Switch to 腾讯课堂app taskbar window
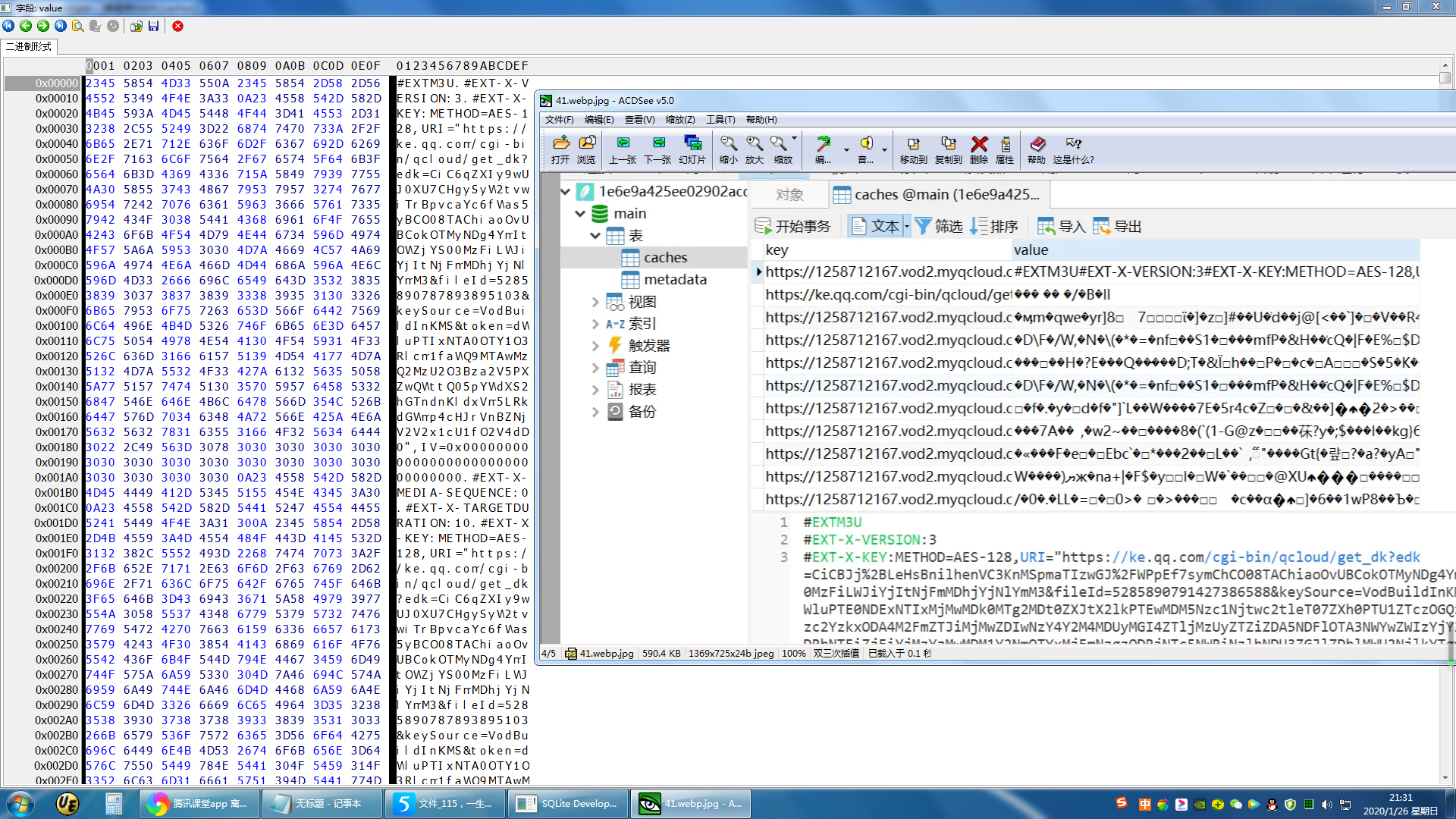Screen dimensions: 1456x819 coord(199,803)
